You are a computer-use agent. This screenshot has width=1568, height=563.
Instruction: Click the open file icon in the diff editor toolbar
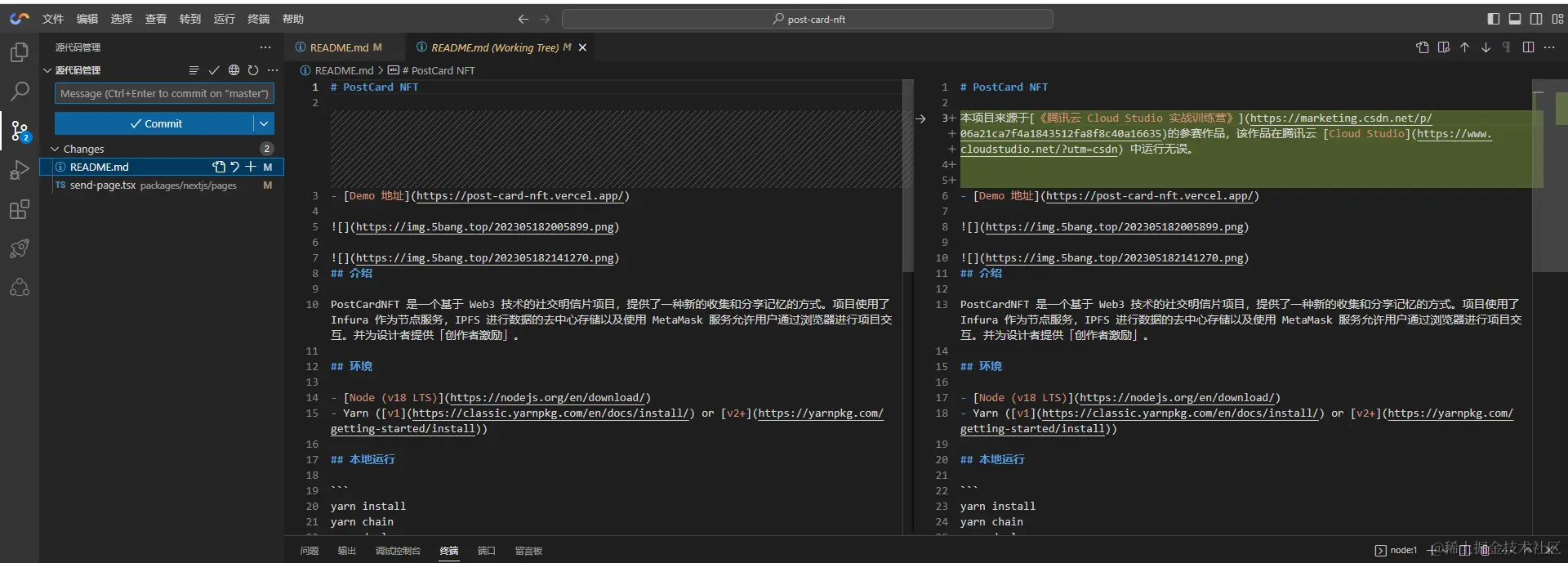(1423, 47)
